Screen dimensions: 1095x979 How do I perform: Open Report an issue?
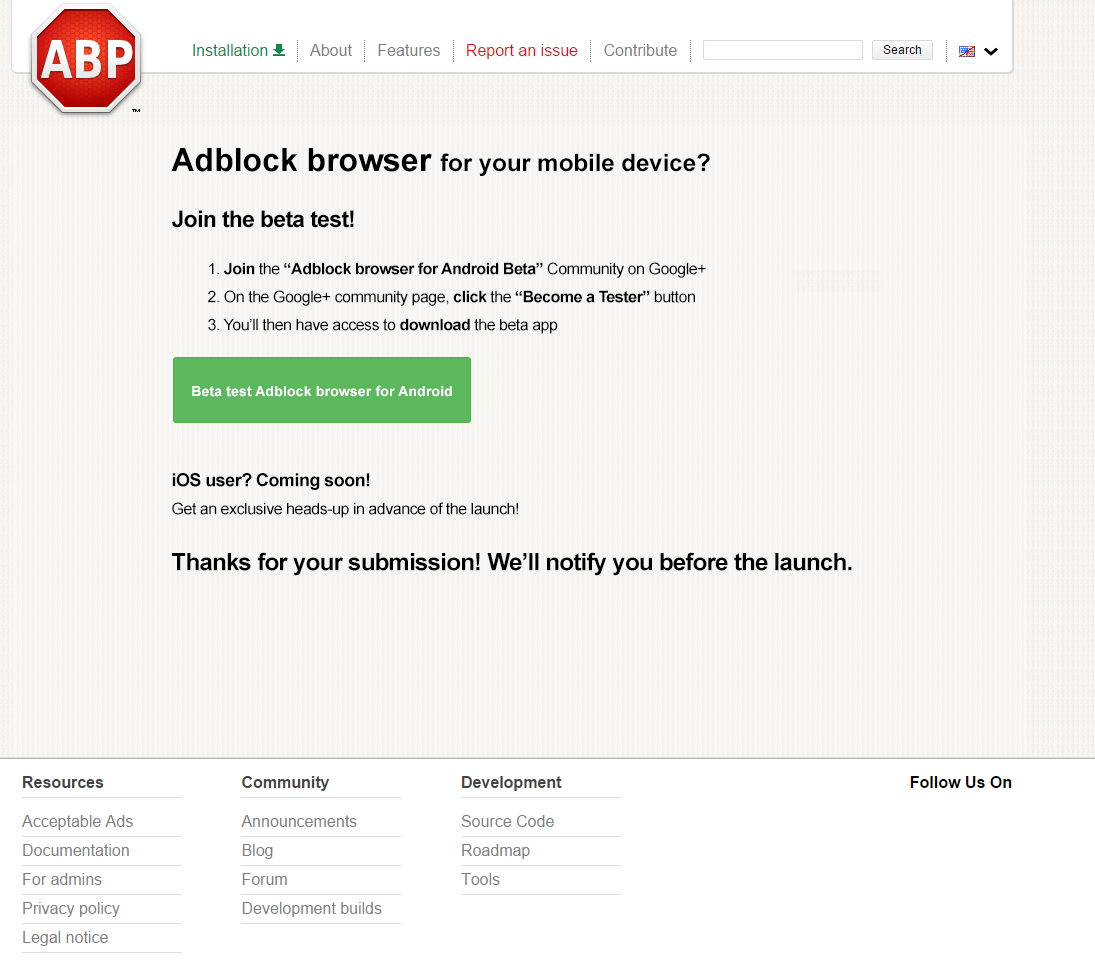[522, 50]
